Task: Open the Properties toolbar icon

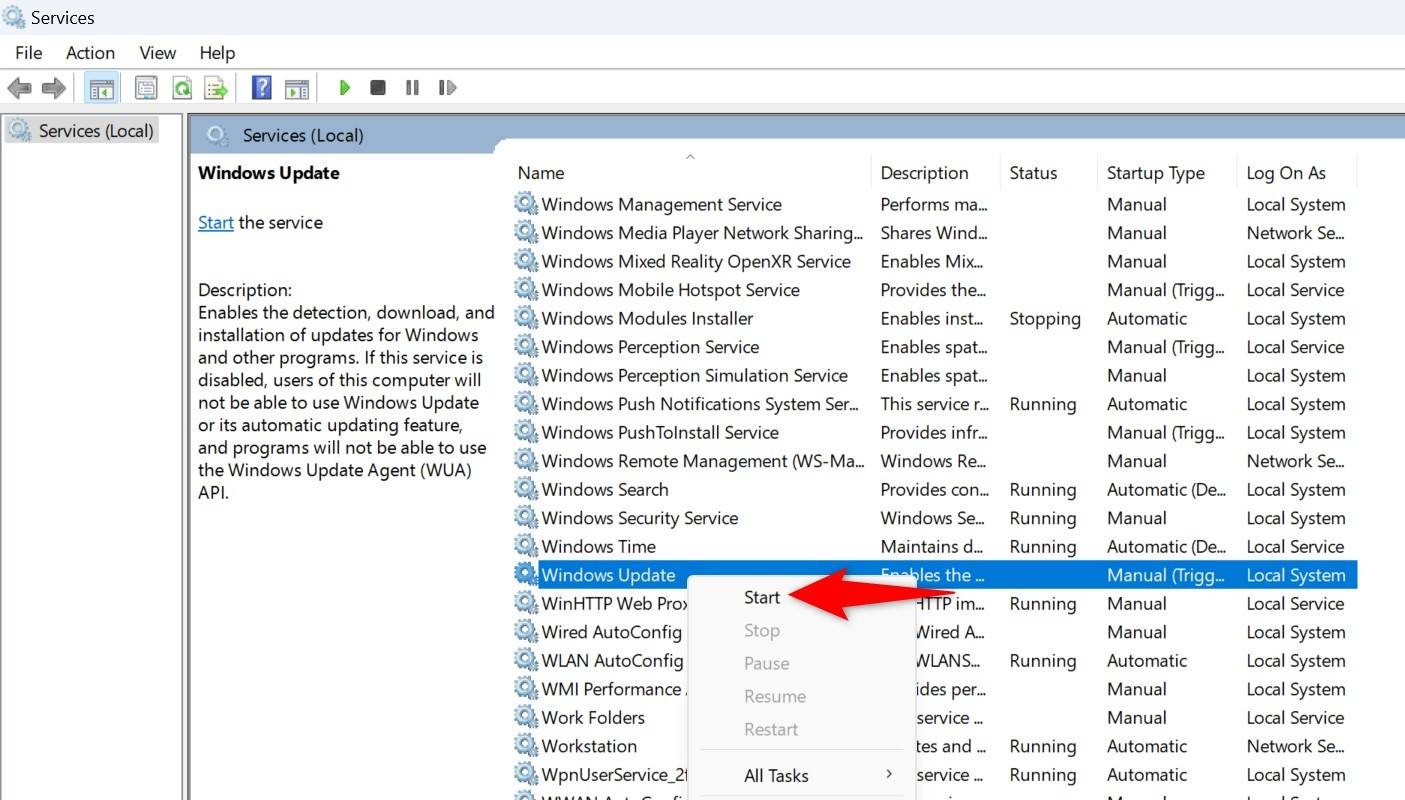Action: [146, 88]
